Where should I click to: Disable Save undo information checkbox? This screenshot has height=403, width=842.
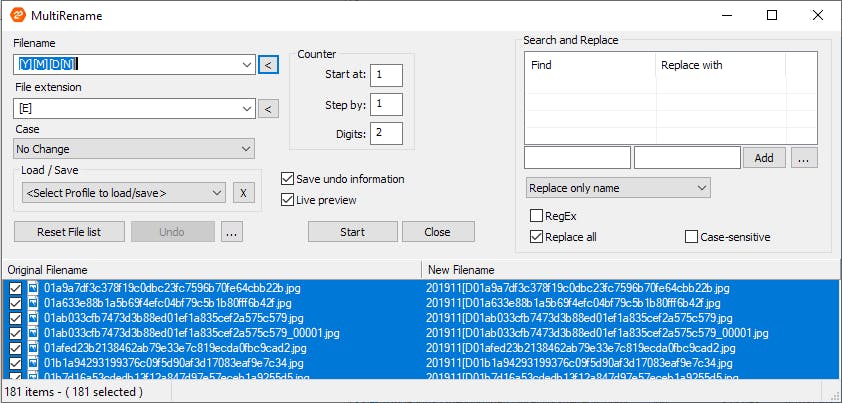289,179
